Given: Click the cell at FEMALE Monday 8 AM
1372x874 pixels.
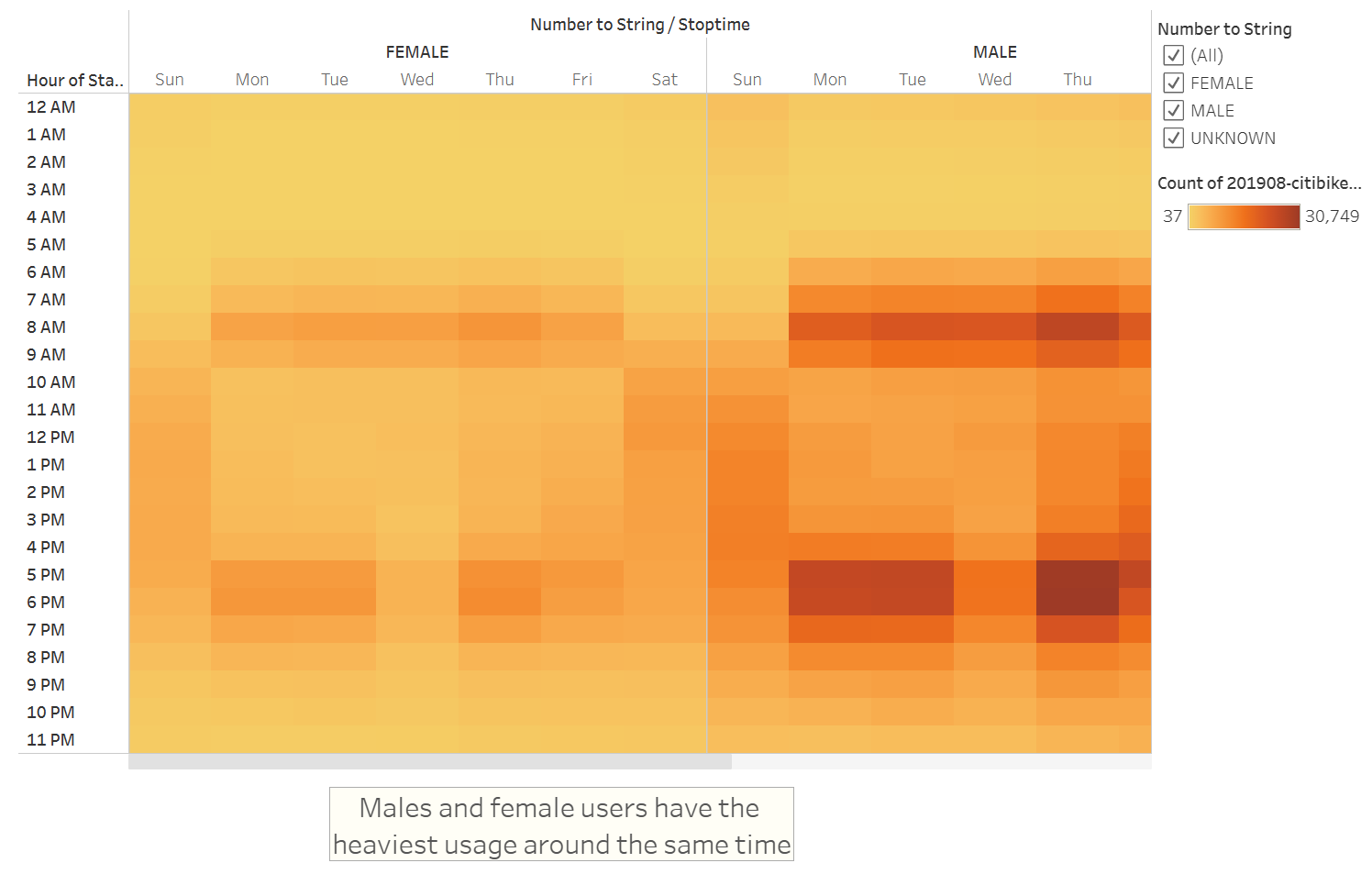Looking at the screenshot, I should coord(252,326).
